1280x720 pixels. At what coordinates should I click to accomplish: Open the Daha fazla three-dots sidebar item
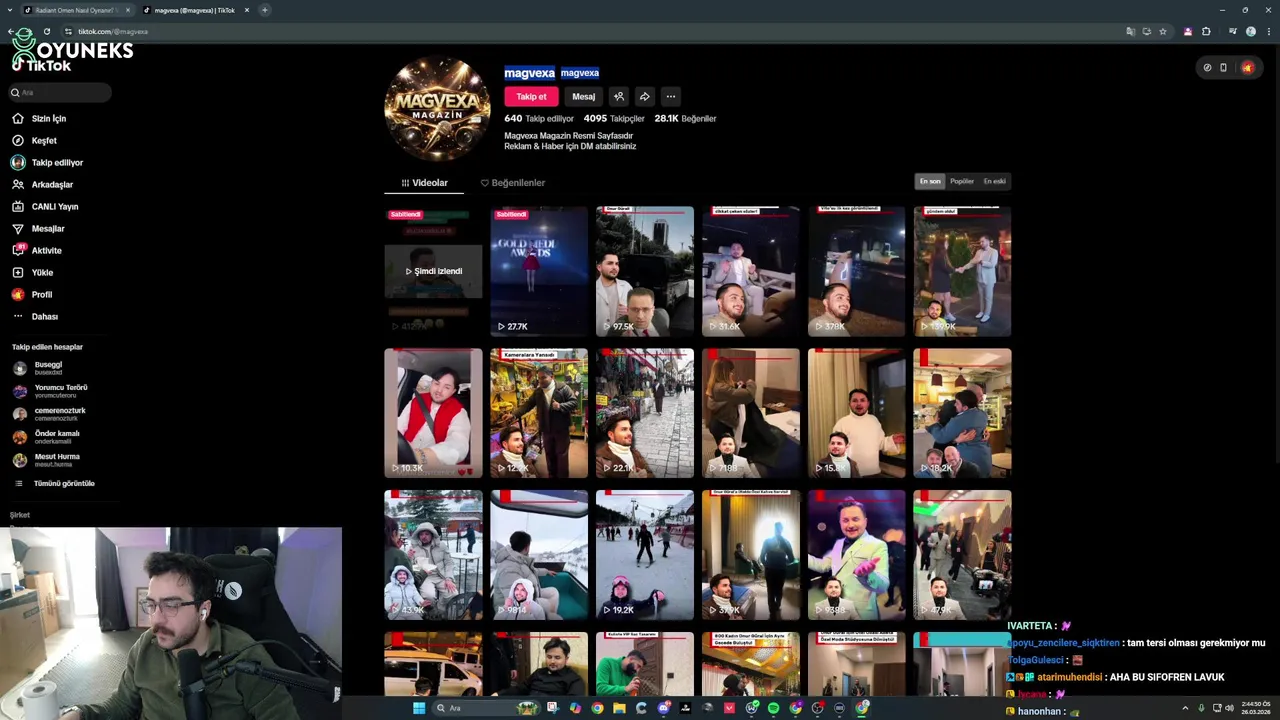coord(17,316)
